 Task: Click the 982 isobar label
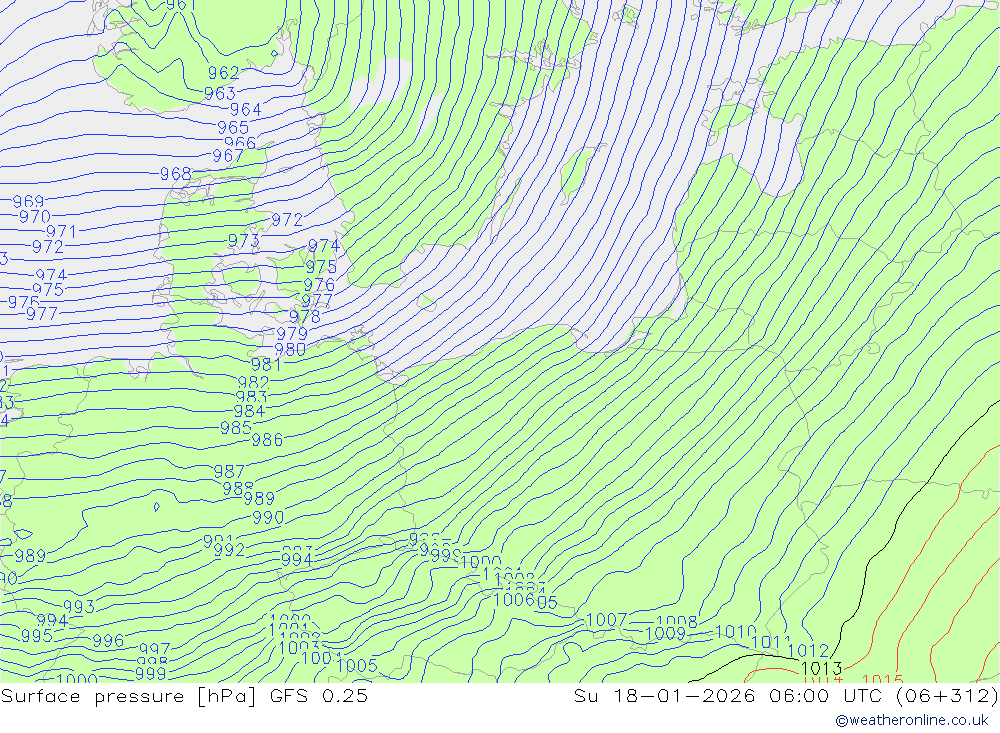coord(253,383)
